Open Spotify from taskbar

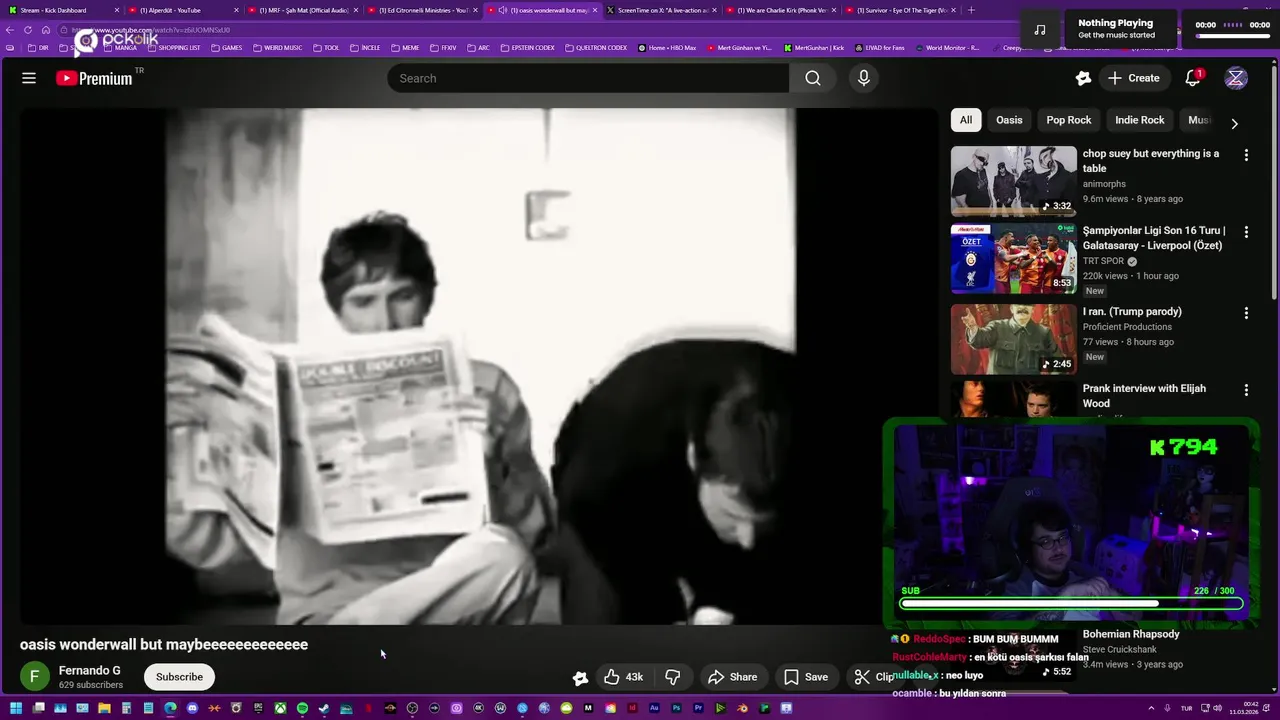pyautogui.click(x=302, y=708)
